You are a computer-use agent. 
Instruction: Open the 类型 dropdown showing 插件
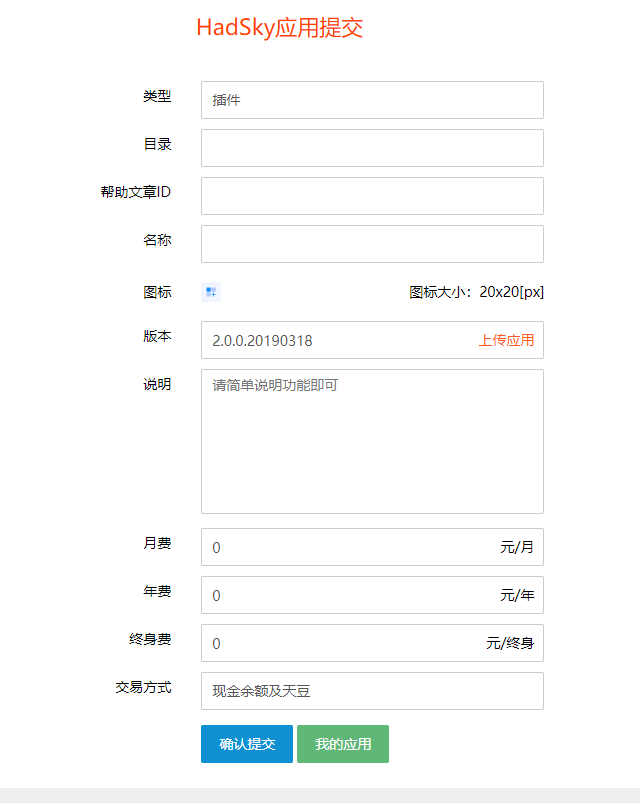point(372,100)
